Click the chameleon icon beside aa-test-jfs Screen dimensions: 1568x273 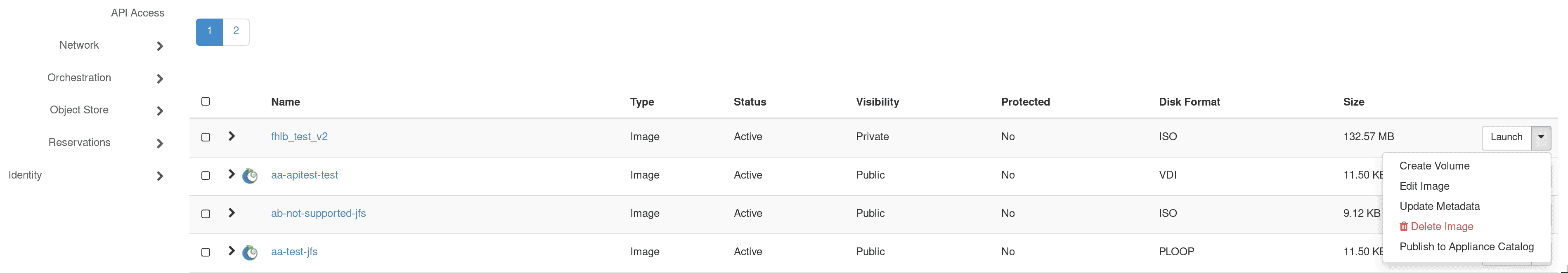pos(250,252)
